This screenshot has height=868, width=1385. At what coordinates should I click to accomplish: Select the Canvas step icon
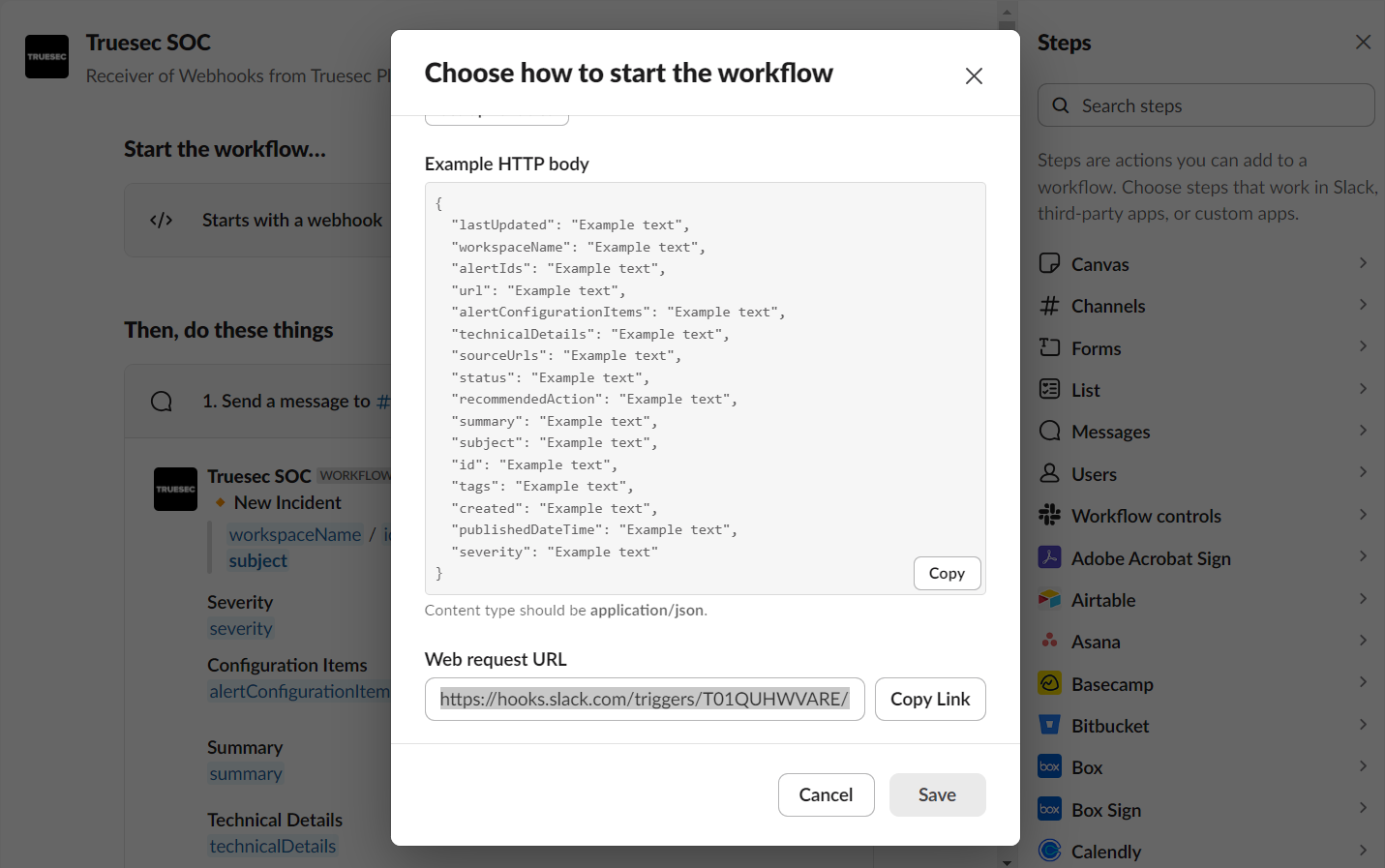coord(1051,263)
